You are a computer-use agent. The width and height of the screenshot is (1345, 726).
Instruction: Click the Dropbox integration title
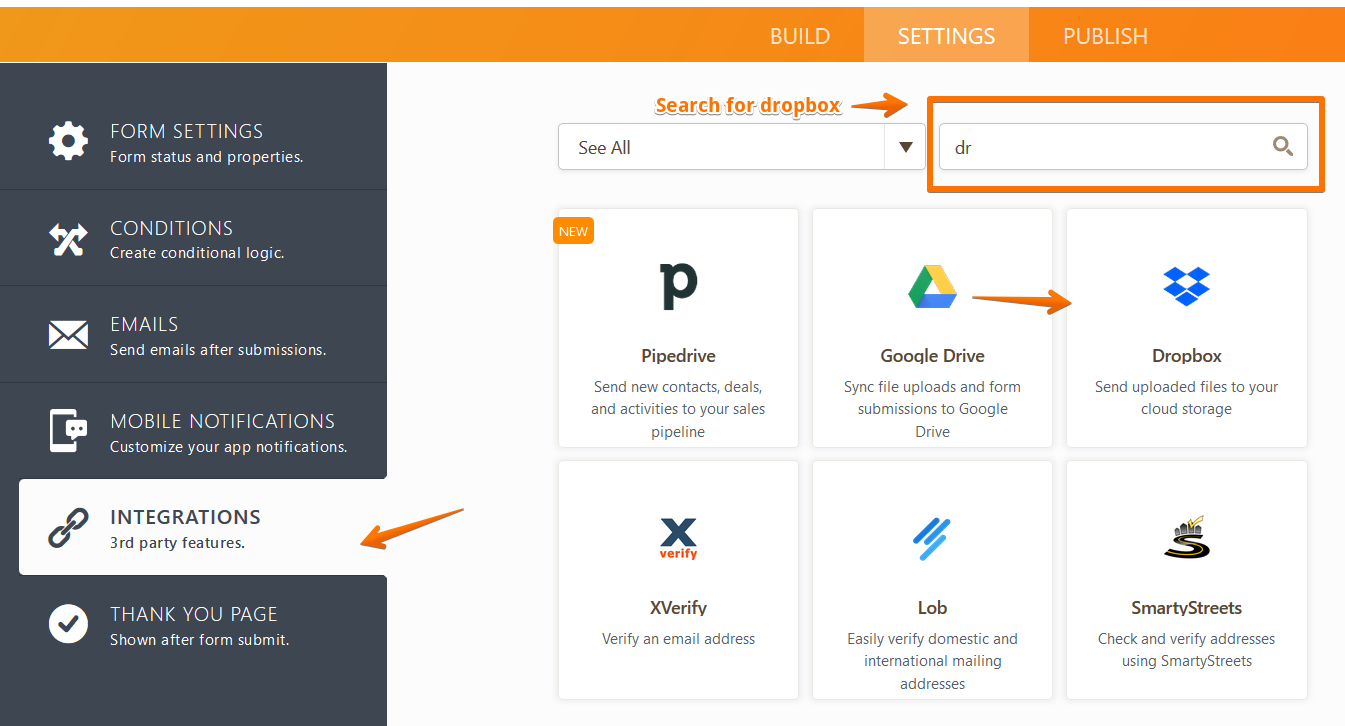[1186, 356]
